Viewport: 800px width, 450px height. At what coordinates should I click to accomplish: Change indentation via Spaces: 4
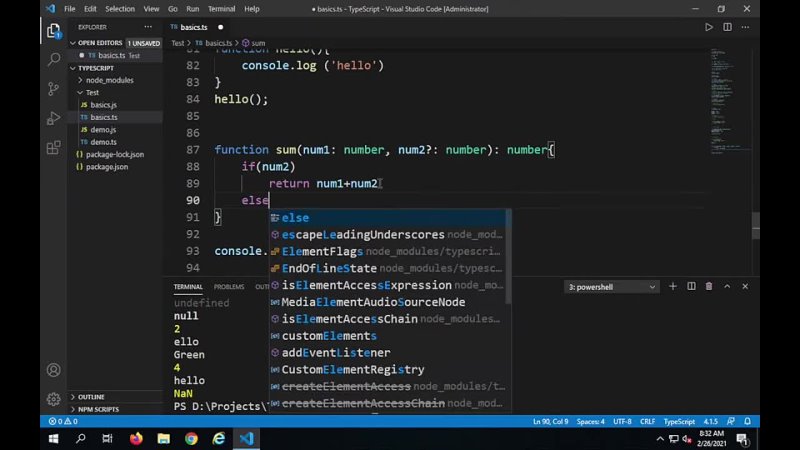click(590, 421)
